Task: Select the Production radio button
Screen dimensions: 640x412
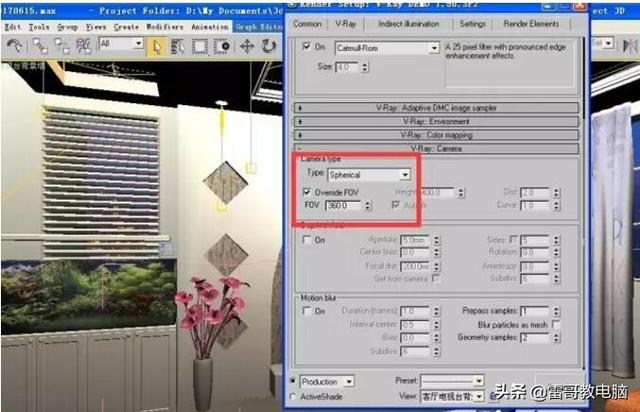Action: [x=293, y=381]
